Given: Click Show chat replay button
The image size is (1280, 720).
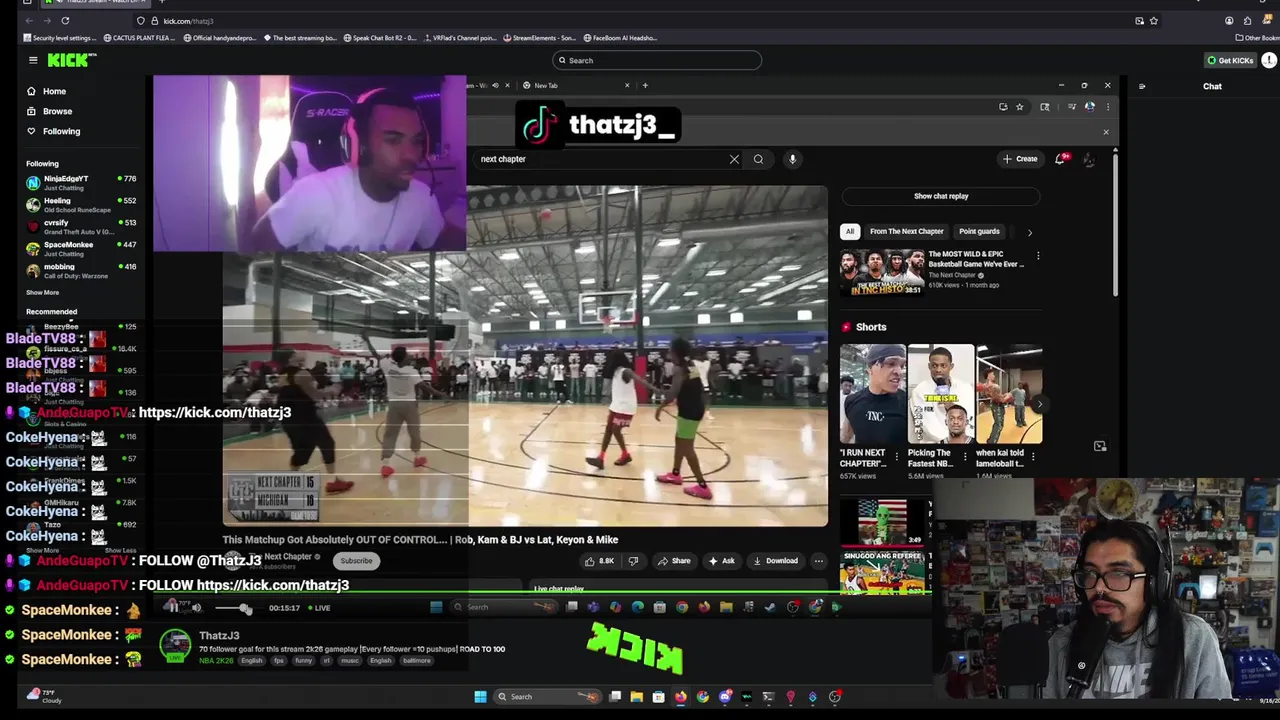Looking at the screenshot, I should (941, 196).
